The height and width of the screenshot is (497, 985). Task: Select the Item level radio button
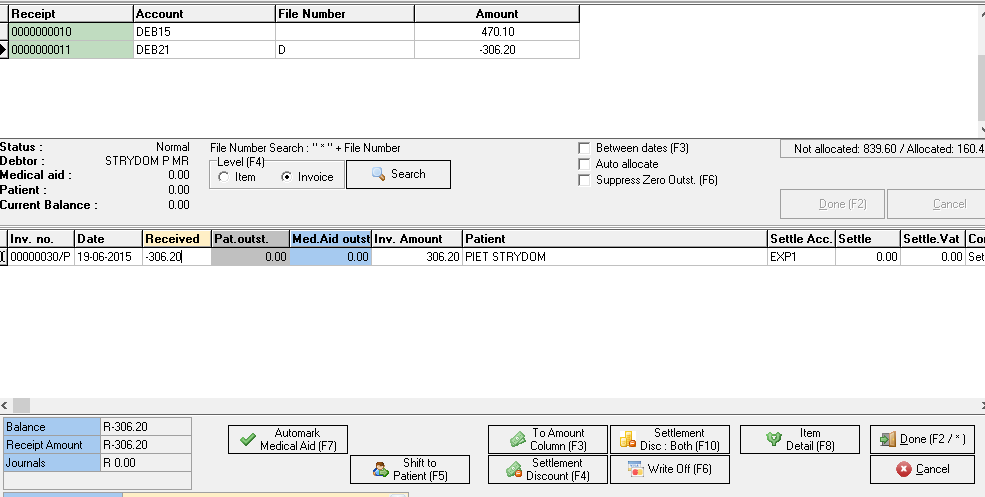[224, 177]
